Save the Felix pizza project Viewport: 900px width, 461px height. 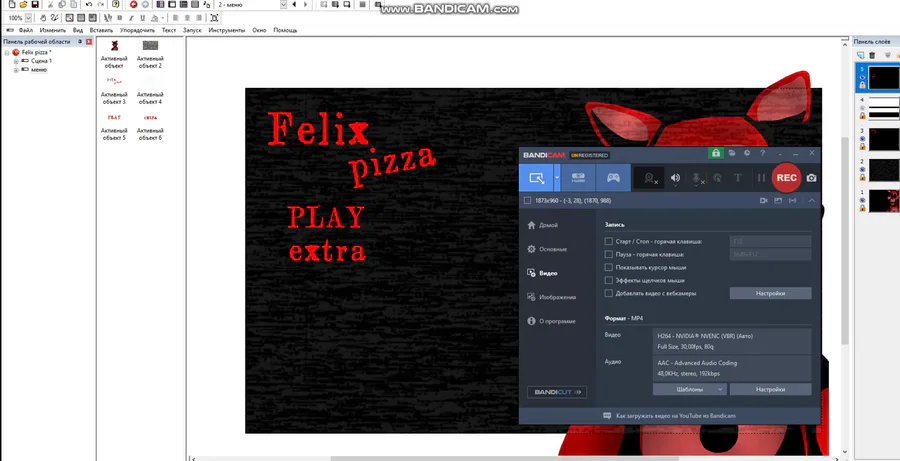[35, 4]
